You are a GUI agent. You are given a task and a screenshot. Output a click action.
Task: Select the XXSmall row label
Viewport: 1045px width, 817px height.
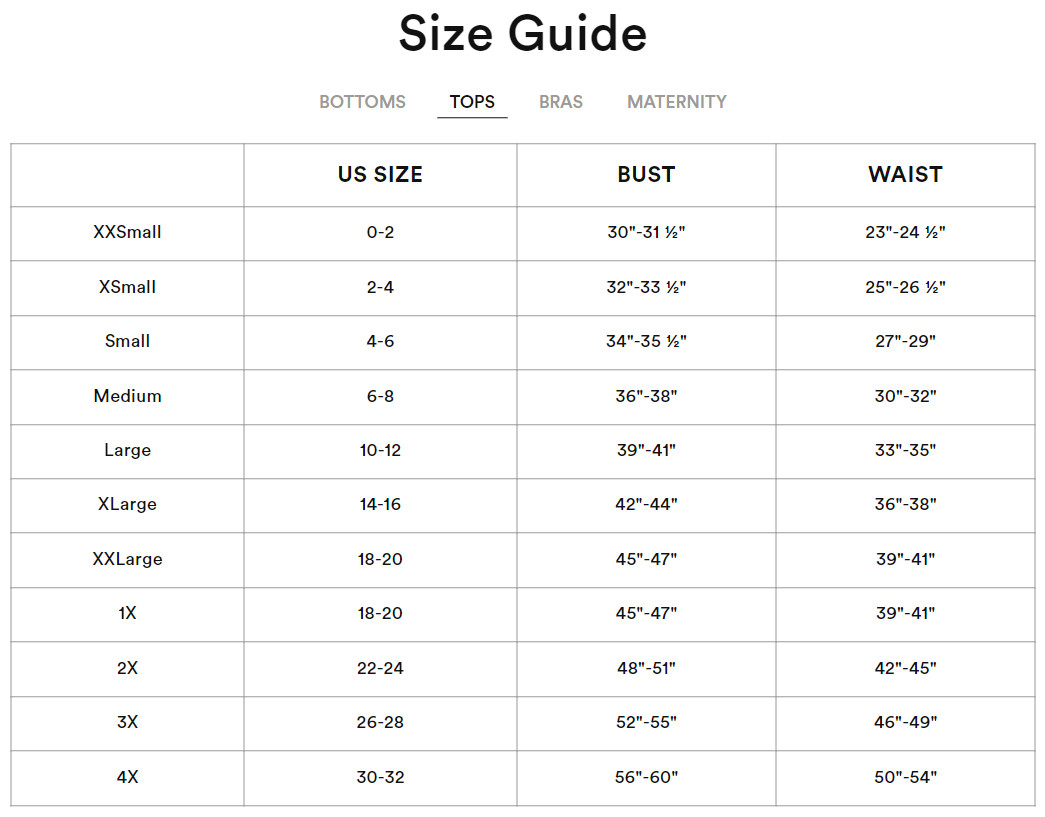(x=127, y=232)
